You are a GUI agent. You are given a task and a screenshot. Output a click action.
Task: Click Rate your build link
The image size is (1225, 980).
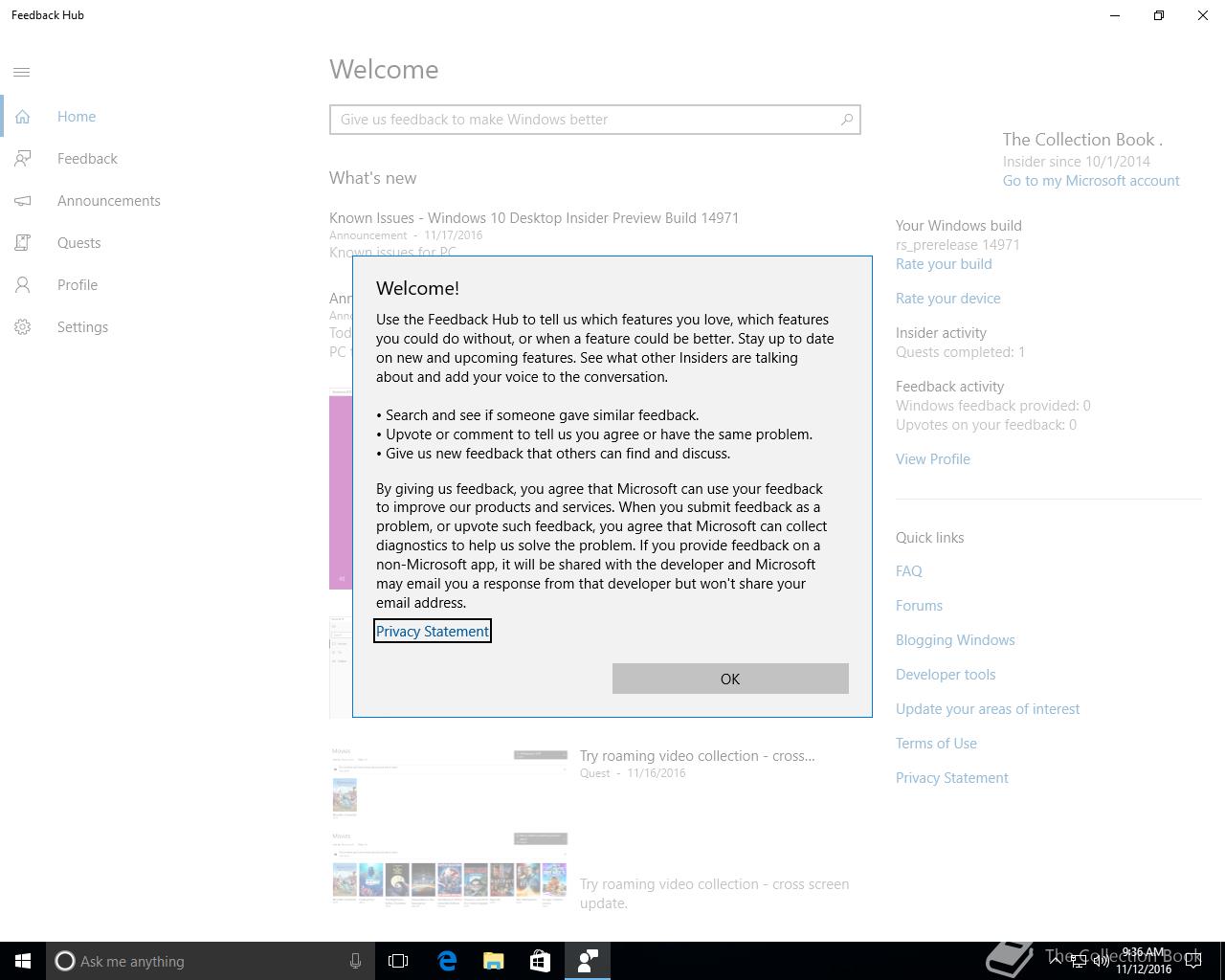point(944,264)
